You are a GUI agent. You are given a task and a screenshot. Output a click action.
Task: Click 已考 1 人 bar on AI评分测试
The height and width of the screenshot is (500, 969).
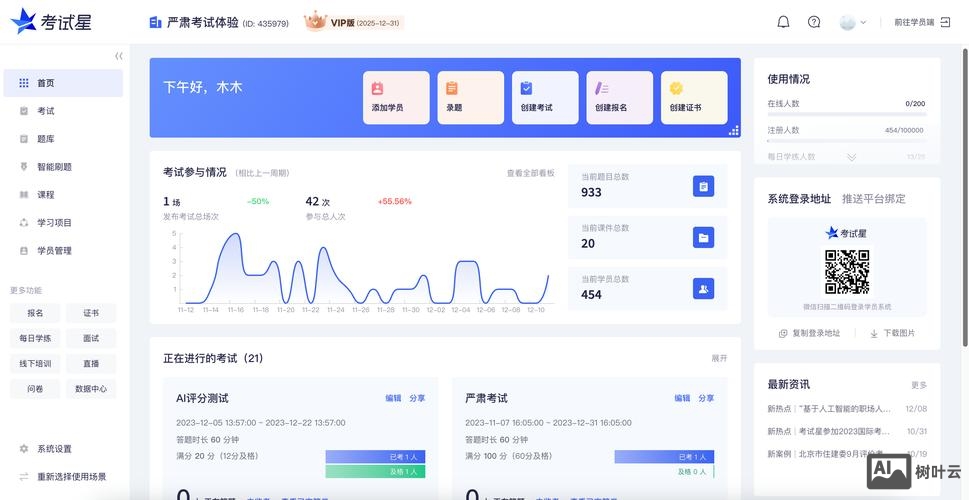[x=375, y=457]
